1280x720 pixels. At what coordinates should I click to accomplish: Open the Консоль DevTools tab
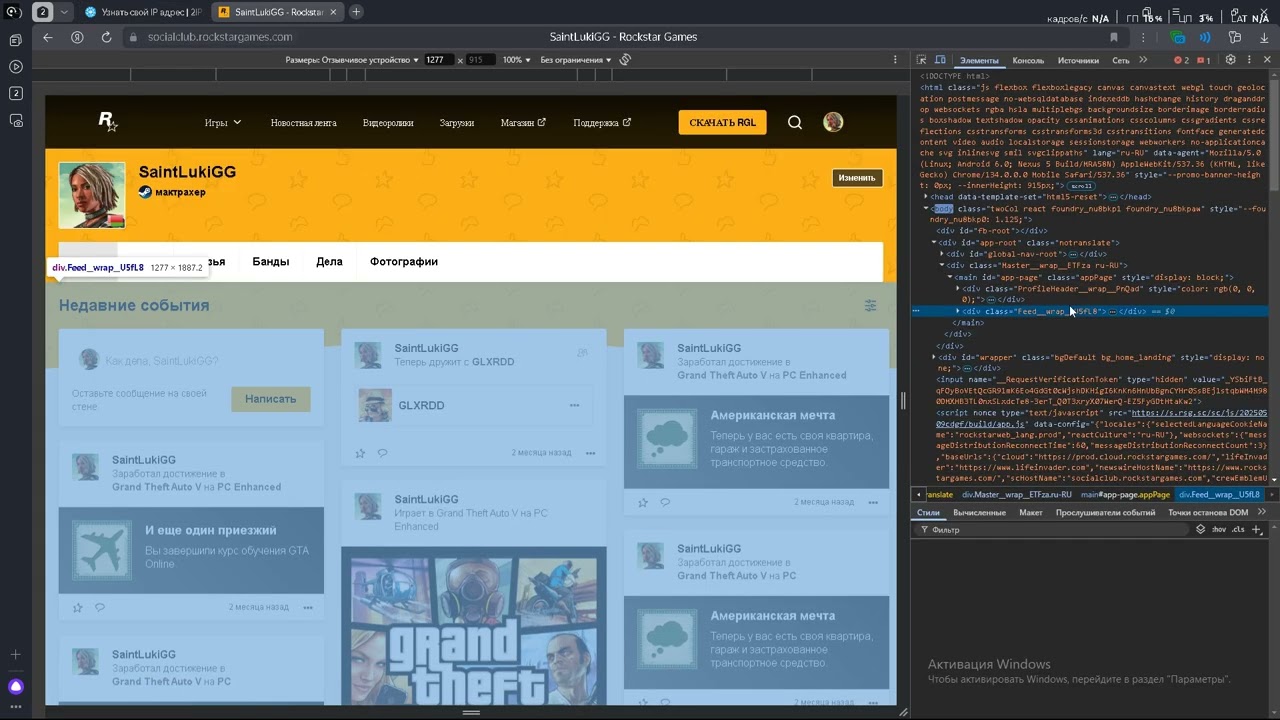pos(1028,61)
